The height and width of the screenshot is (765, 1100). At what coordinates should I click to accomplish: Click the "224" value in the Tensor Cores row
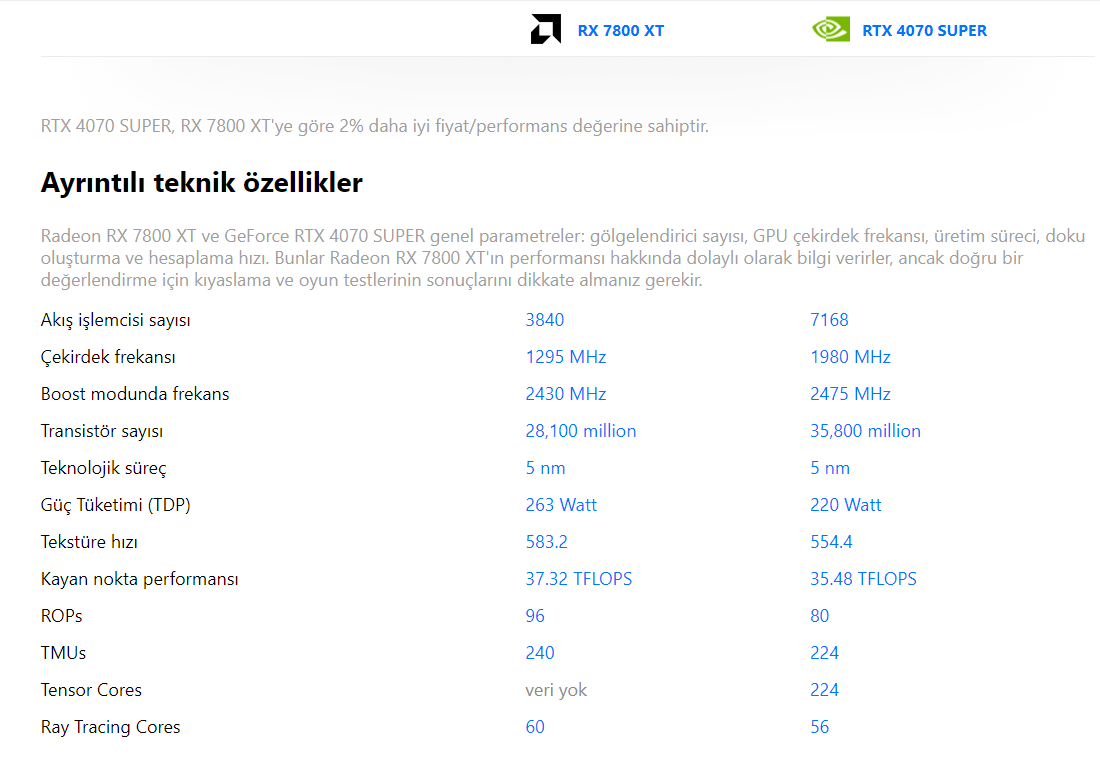click(x=824, y=691)
